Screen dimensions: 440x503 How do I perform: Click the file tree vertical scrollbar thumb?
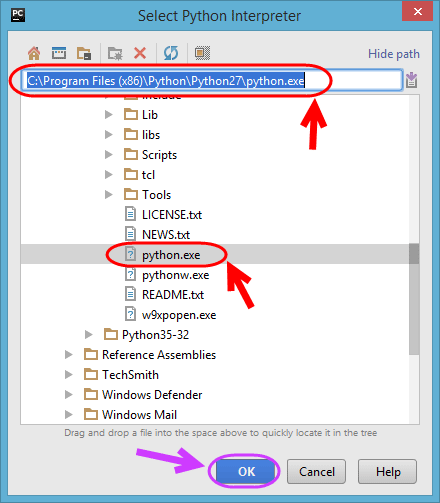click(414, 299)
